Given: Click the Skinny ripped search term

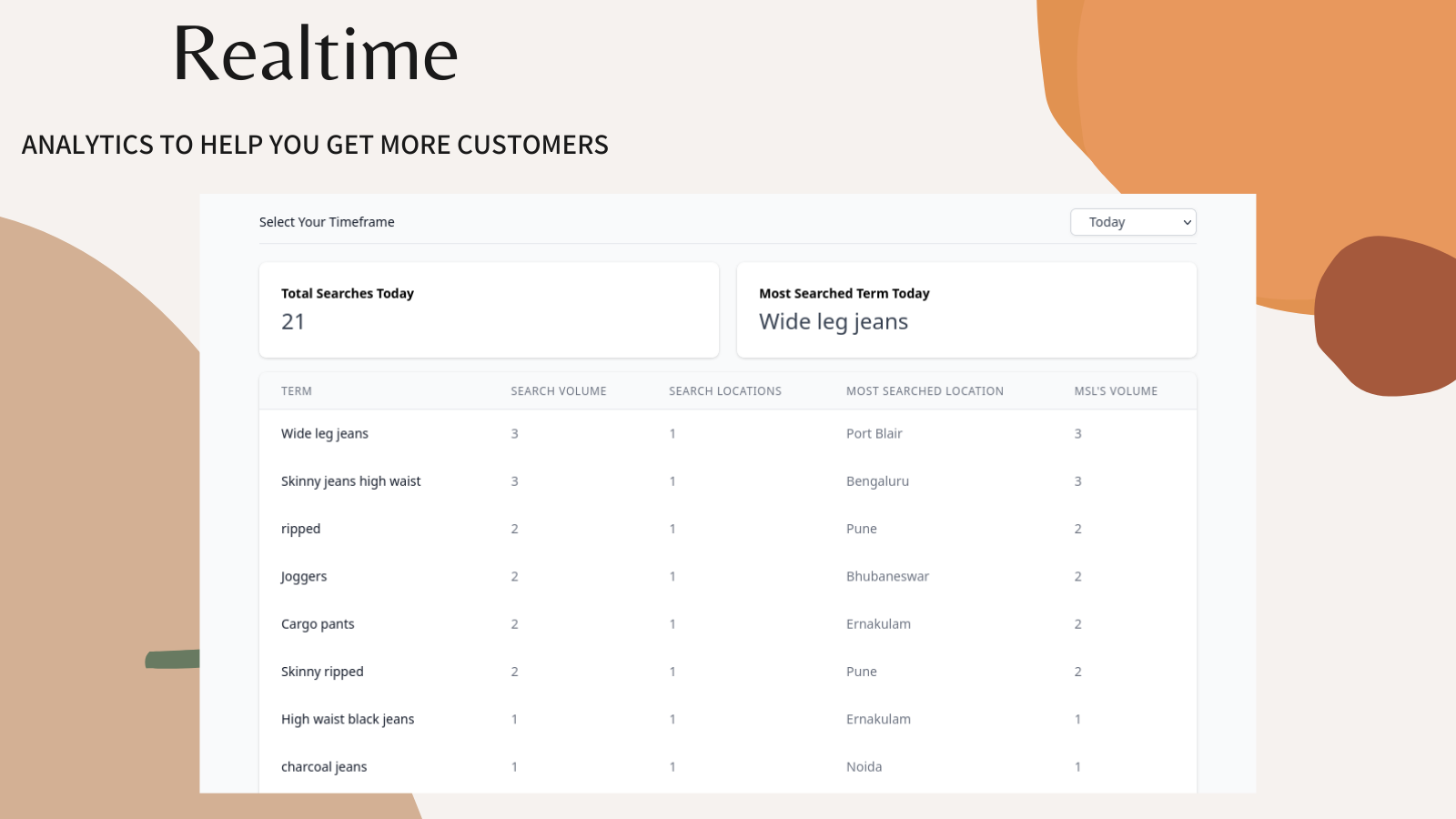Looking at the screenshot, I should point(322,672).
